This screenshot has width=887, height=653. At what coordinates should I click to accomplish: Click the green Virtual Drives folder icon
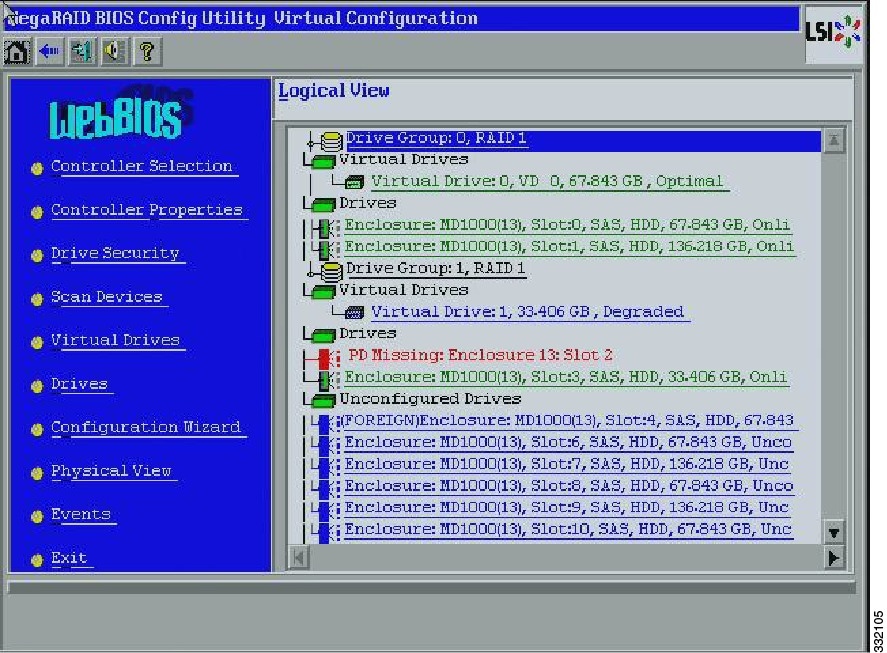pyautogui.click(x=322, y=159)
